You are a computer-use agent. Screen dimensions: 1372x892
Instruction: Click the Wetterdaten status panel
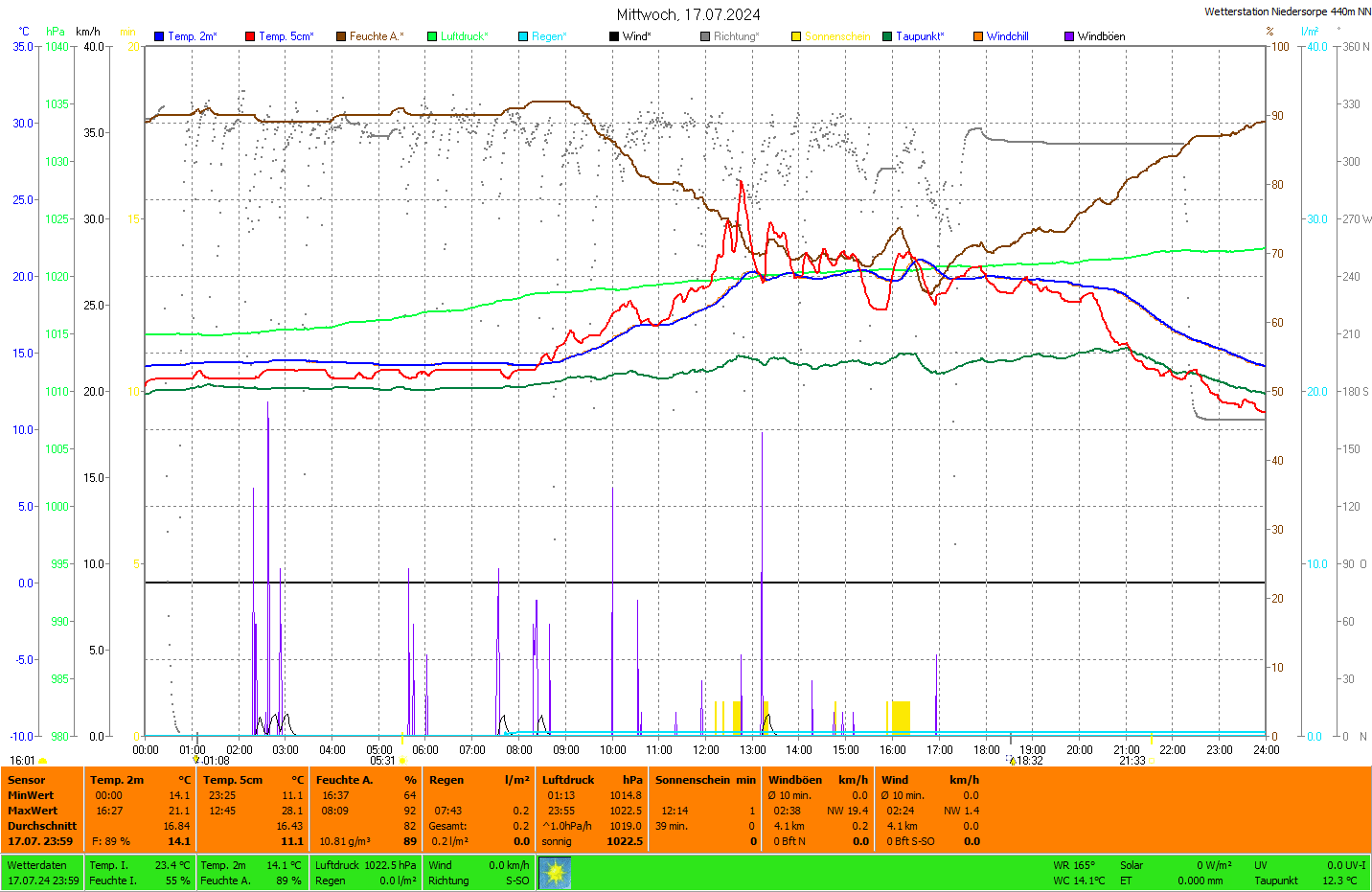tap(43, 873)
